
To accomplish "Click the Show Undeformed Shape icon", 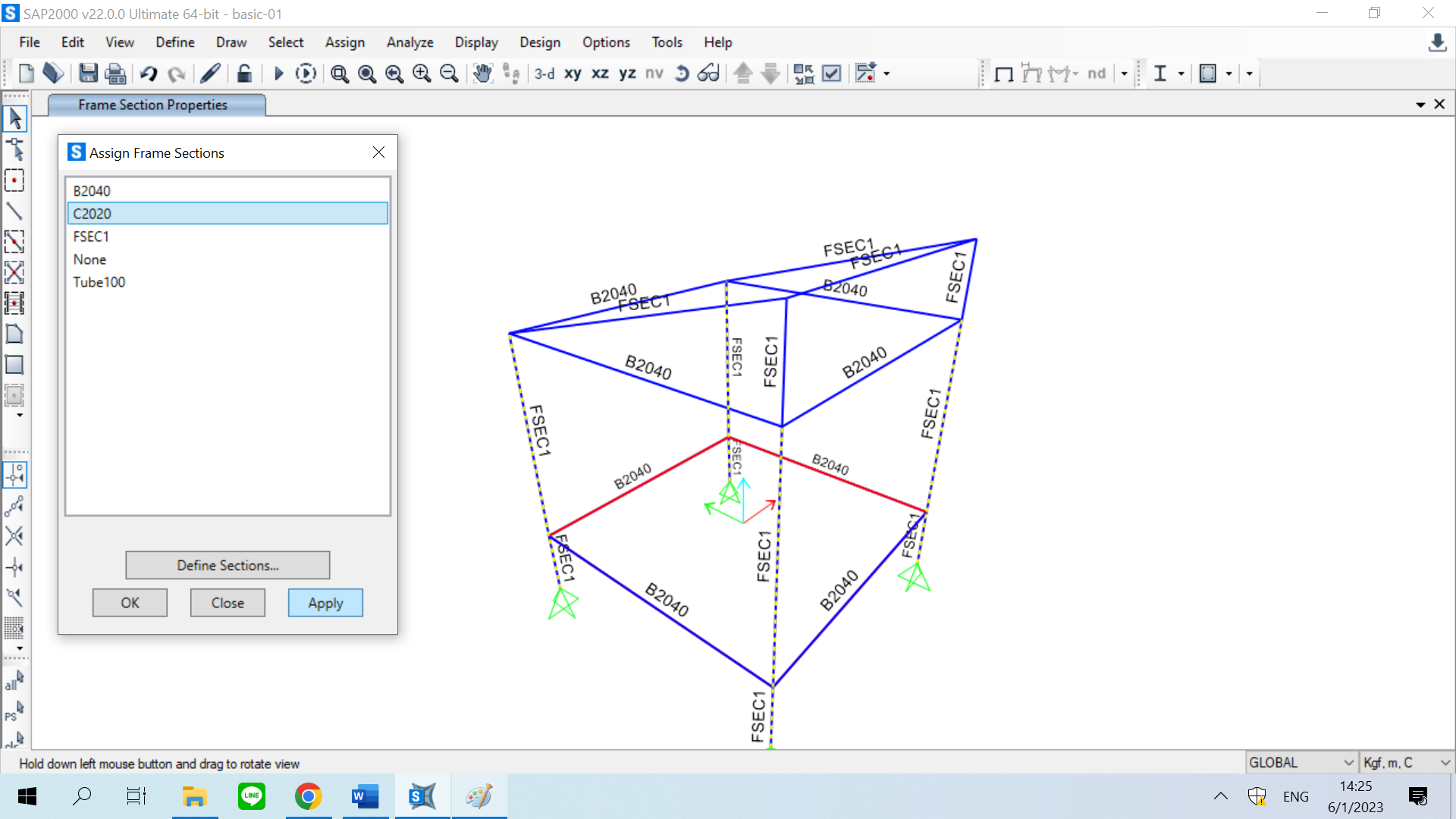I will tap(1004, 74).
